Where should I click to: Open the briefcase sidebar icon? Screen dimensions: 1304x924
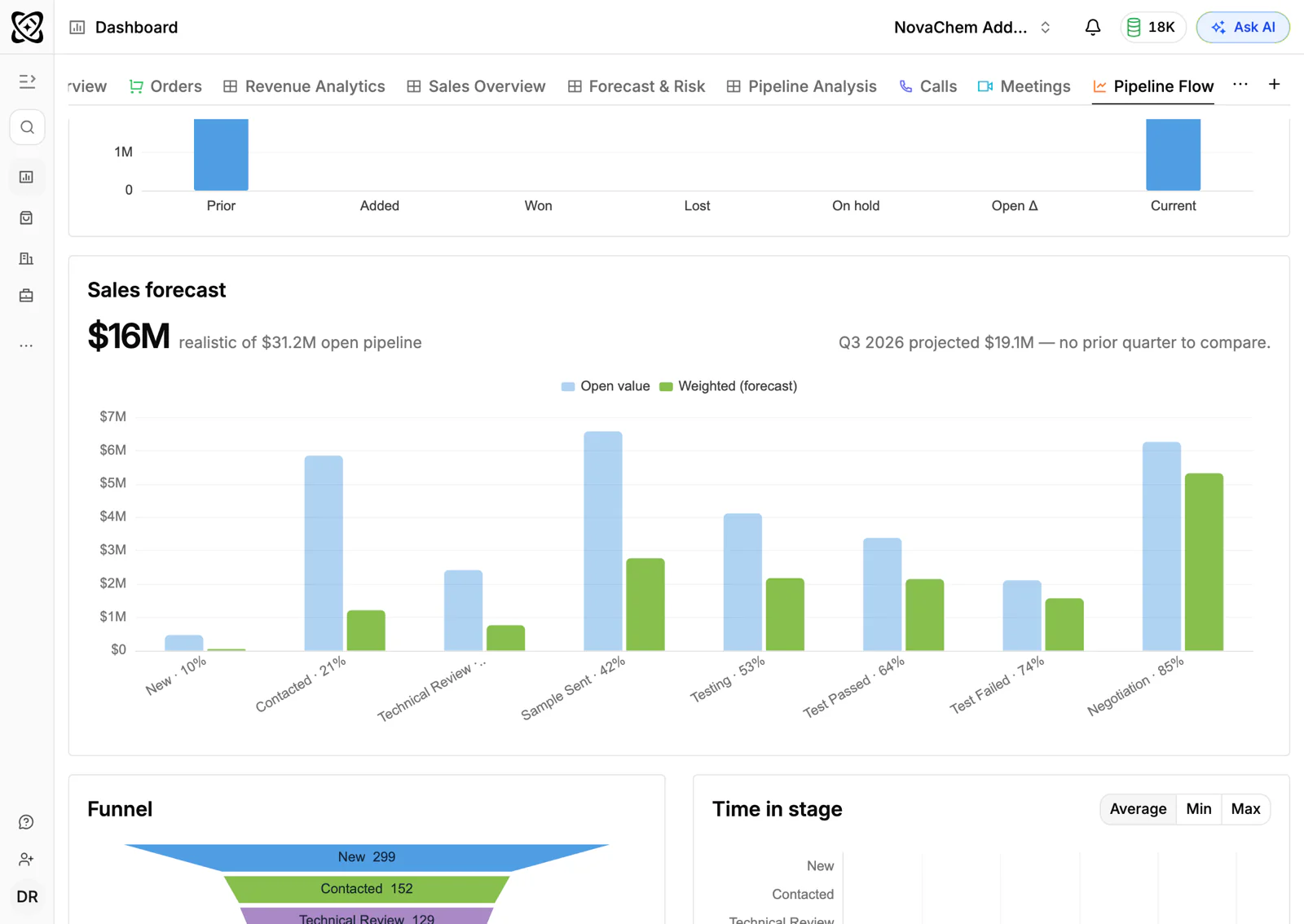click(x=27, y=296)
